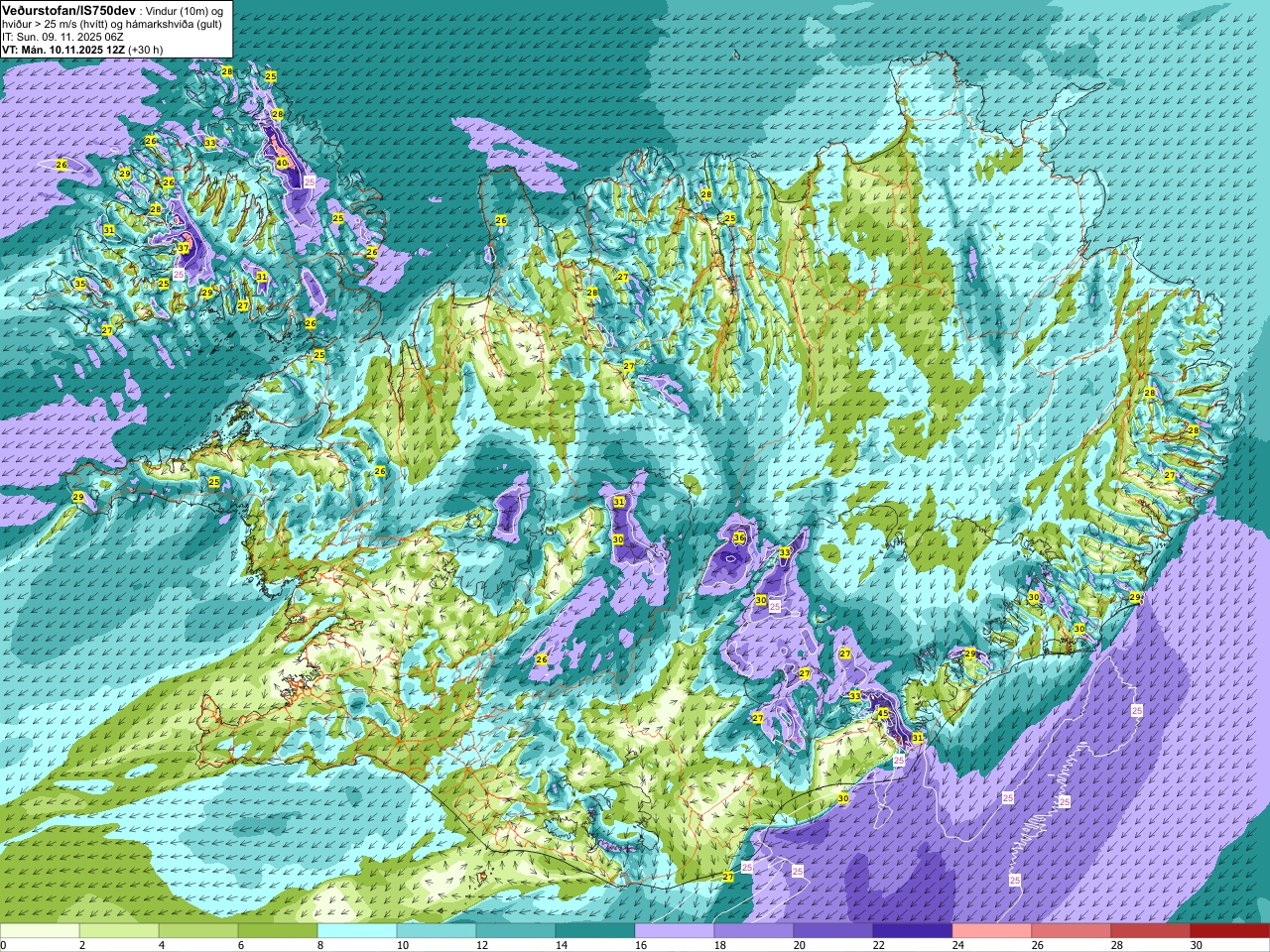Screen dimensions: 1270x952
Task: Click the 'IT: Sun. 09. 11. 2025 06Z' line
Action: pos(63,37)
